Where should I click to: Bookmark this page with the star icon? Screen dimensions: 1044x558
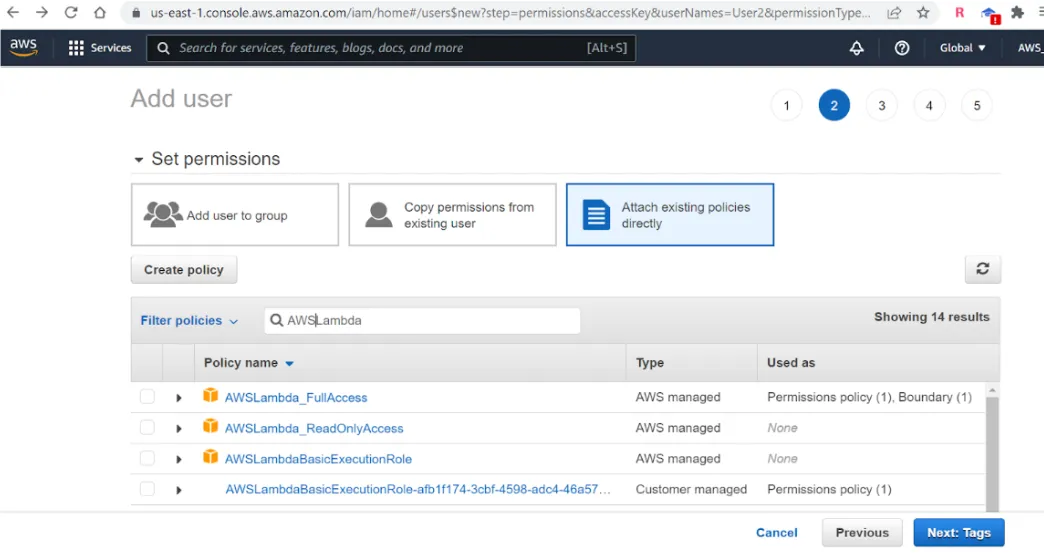[x=923, y=13]
